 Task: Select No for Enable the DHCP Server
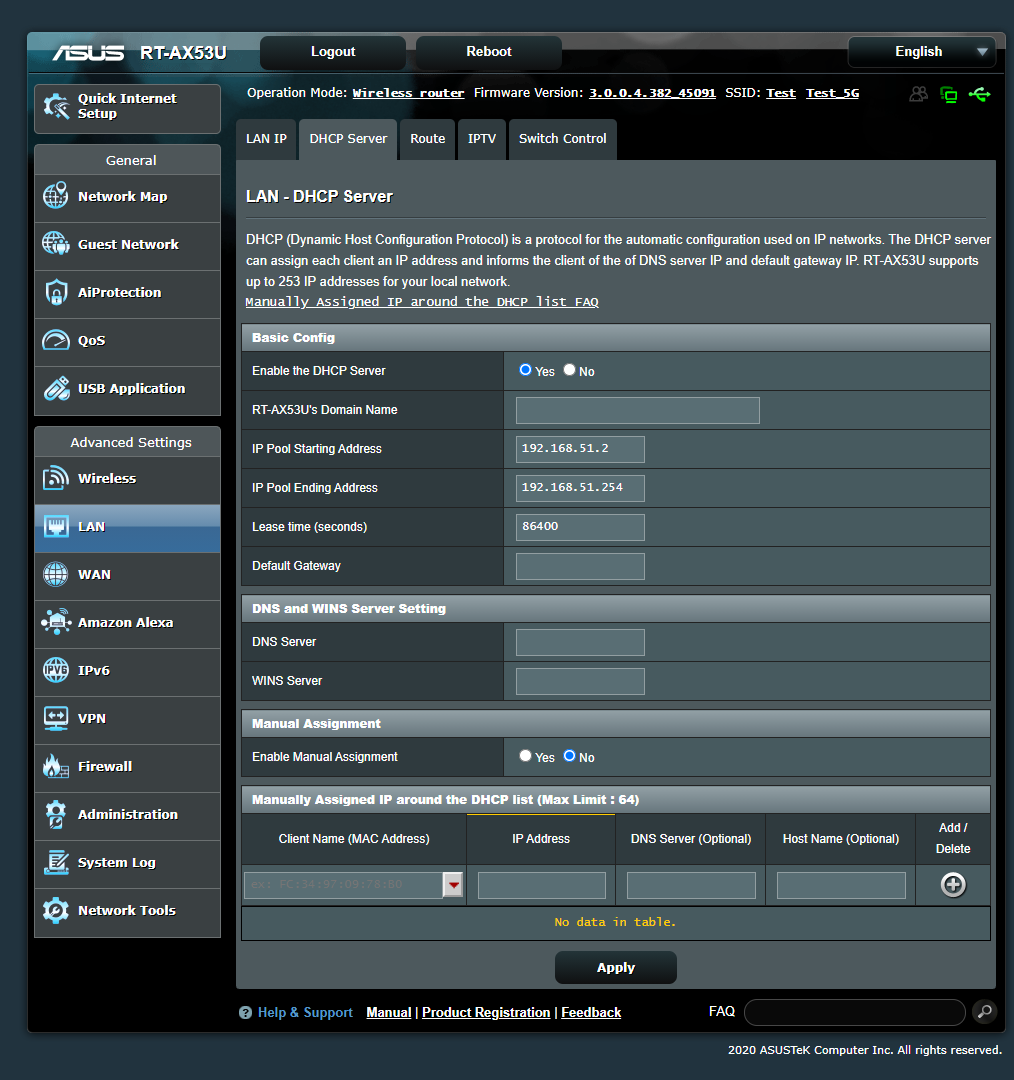(567, 369)
